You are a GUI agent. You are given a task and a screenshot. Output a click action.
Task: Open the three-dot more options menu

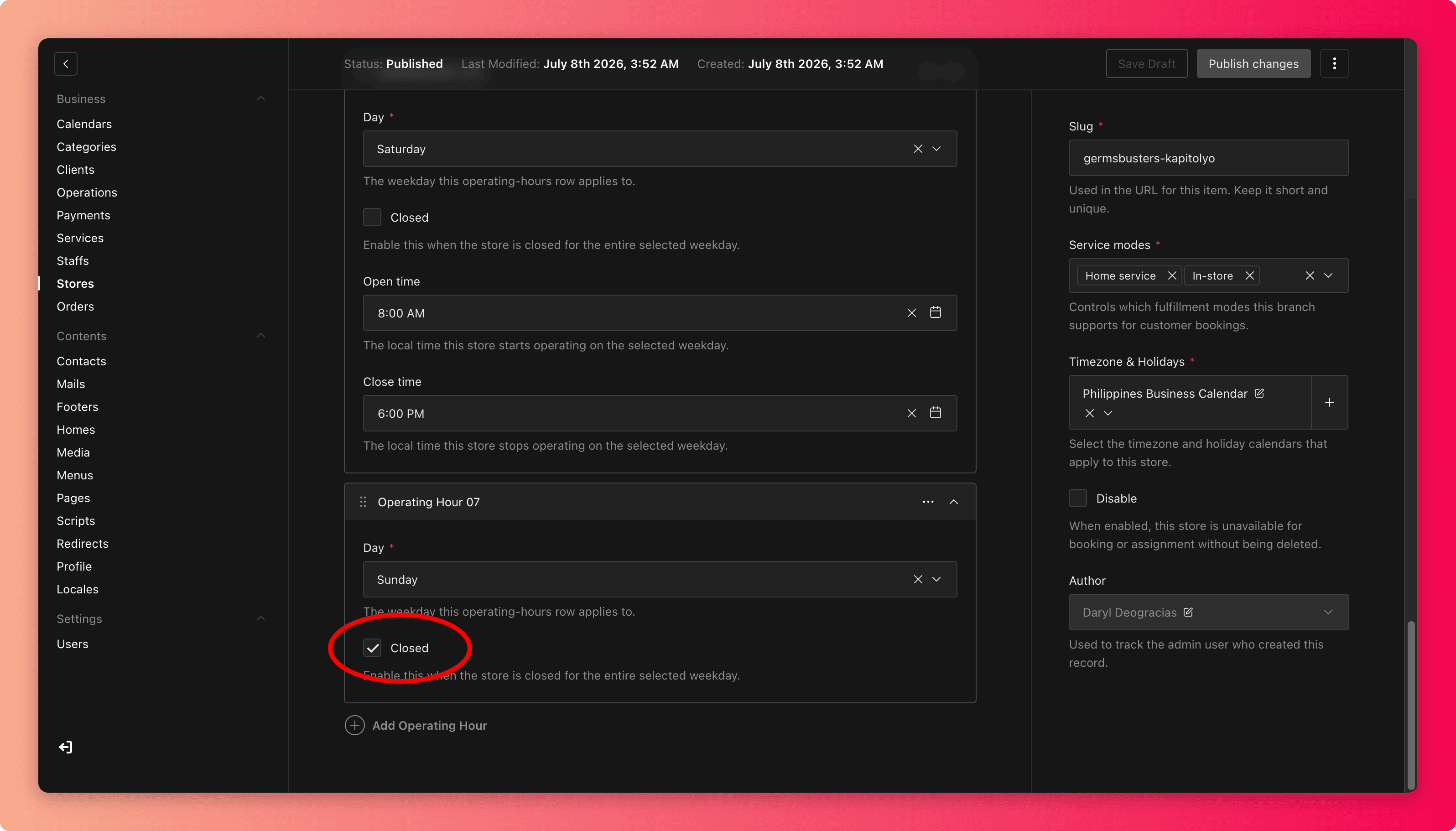point(1334,63)
